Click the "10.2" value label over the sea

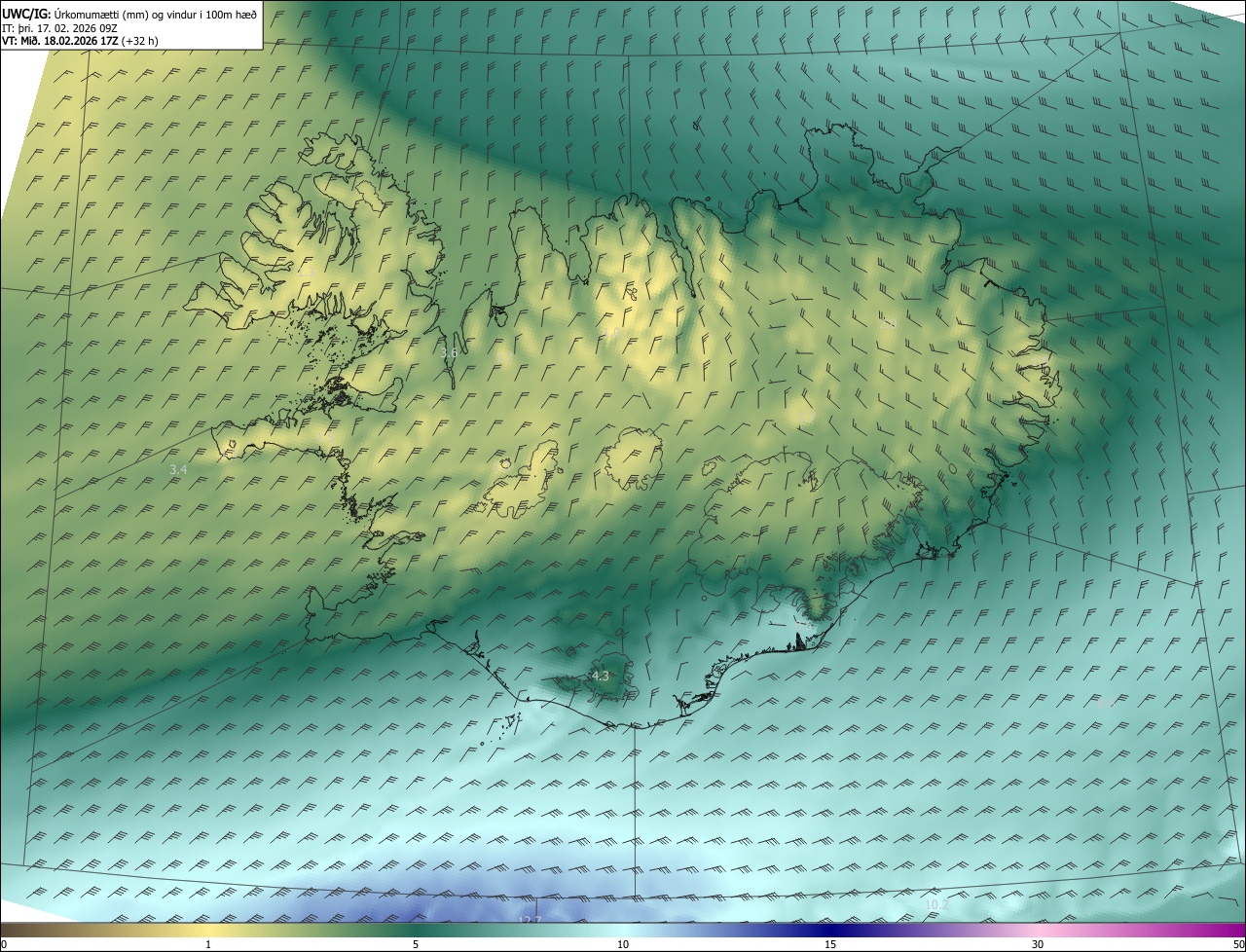[936, 904]
